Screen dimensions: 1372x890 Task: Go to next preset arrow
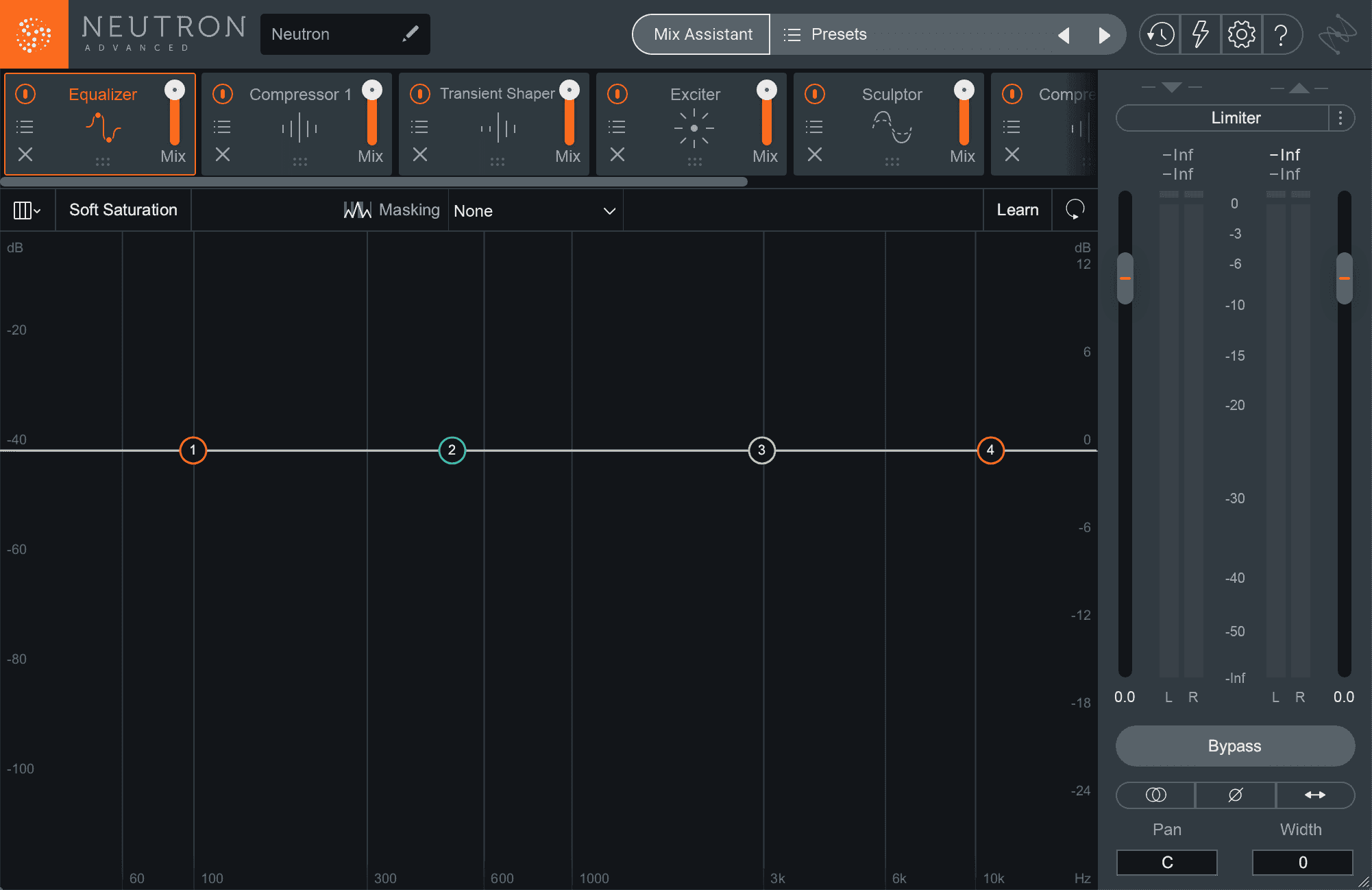[x=1104, y=34]
